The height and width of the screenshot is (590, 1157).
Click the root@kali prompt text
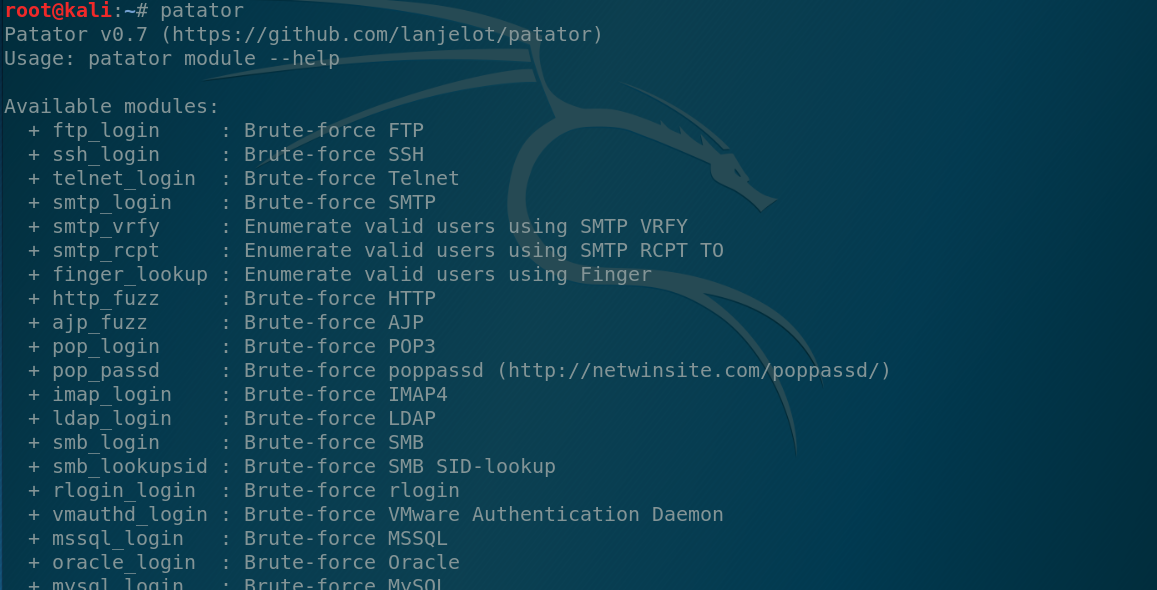pyautogui.click(x=56, y=11)
